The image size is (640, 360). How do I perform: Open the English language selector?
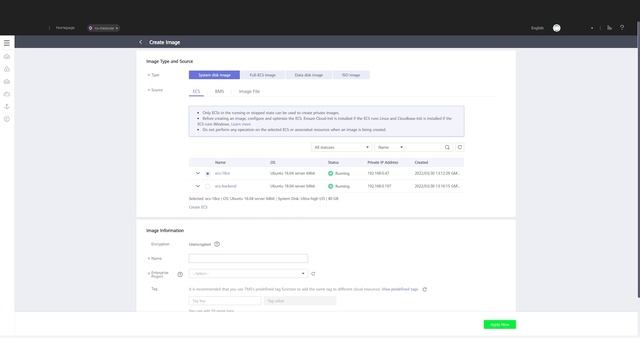[x=537, y=28]
